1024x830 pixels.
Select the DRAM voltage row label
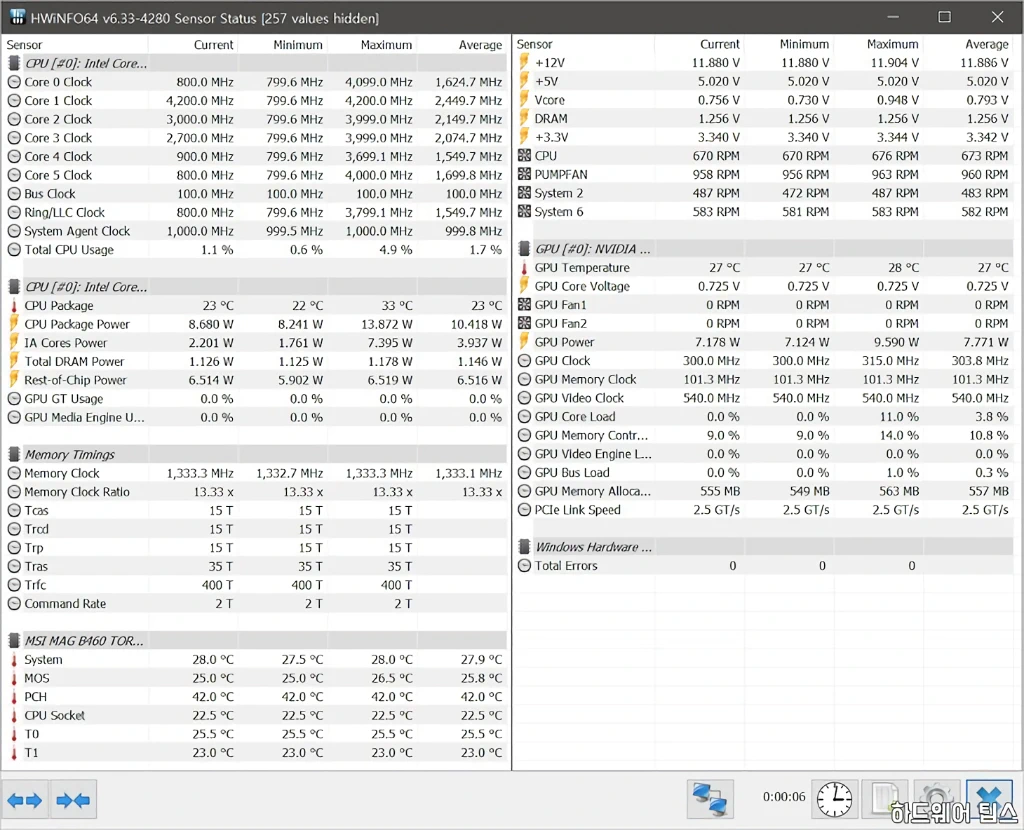coord(551,119)
